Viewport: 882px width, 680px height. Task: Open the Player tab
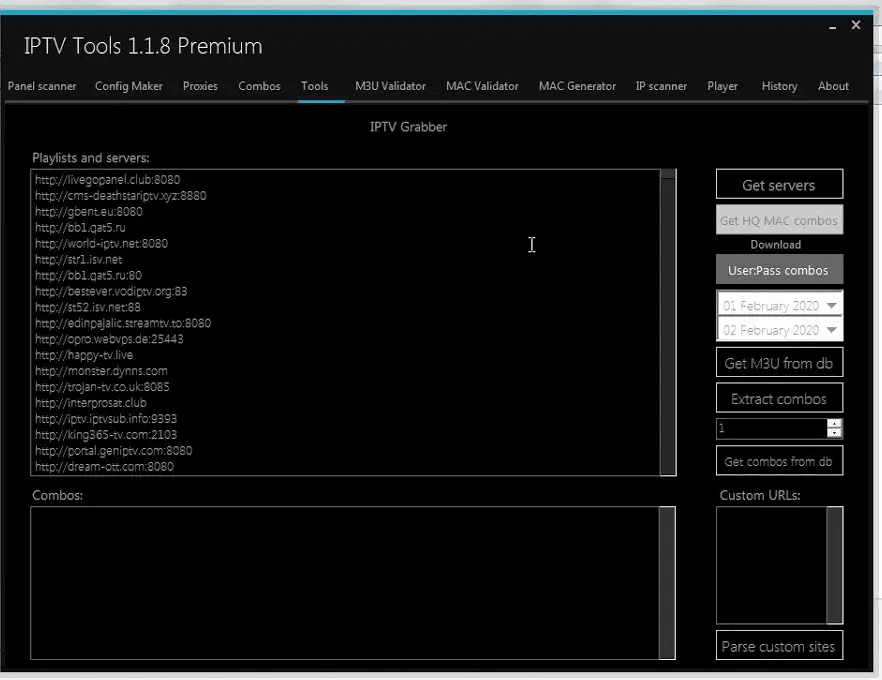pos(722,87)
